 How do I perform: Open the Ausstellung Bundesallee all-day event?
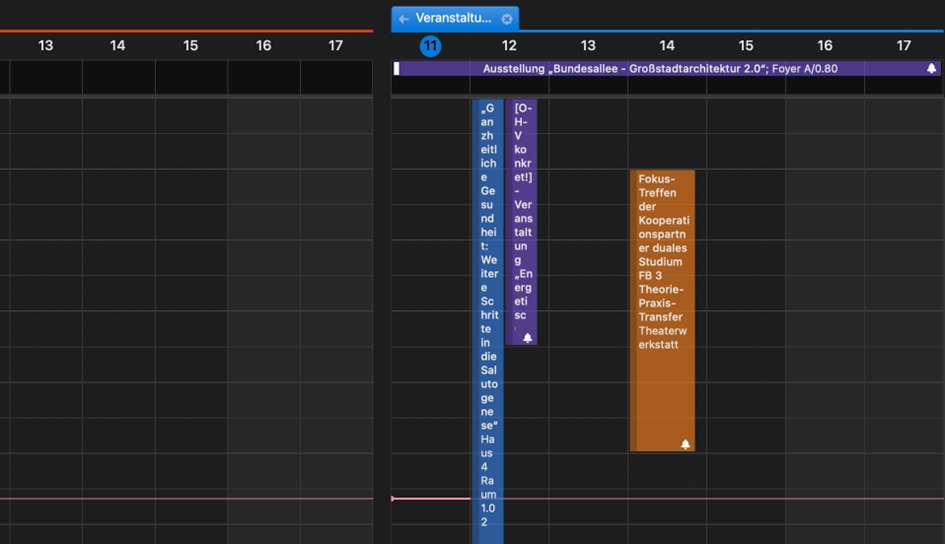[x=660, y=69]
